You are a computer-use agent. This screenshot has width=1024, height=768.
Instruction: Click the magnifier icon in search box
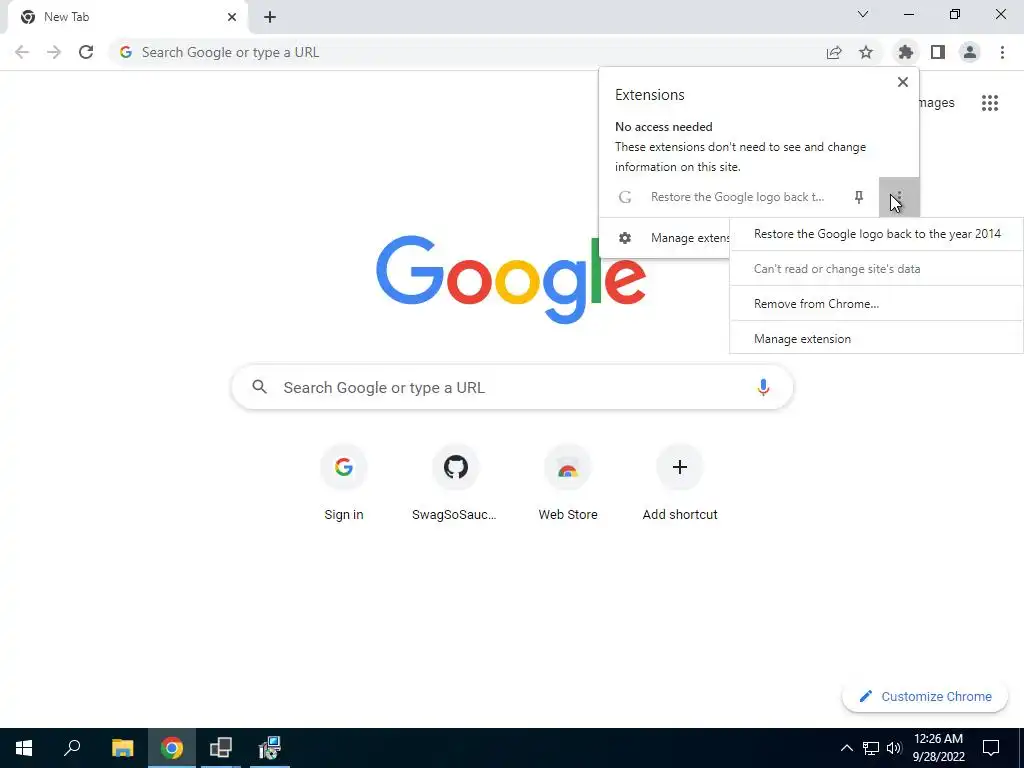[259, 387]
